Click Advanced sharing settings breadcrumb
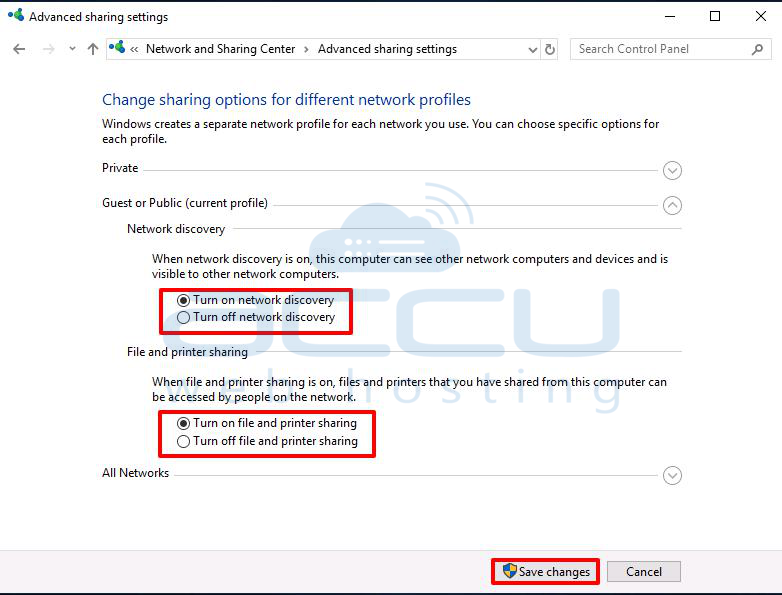Screen dimensions: 782x595 388,49
